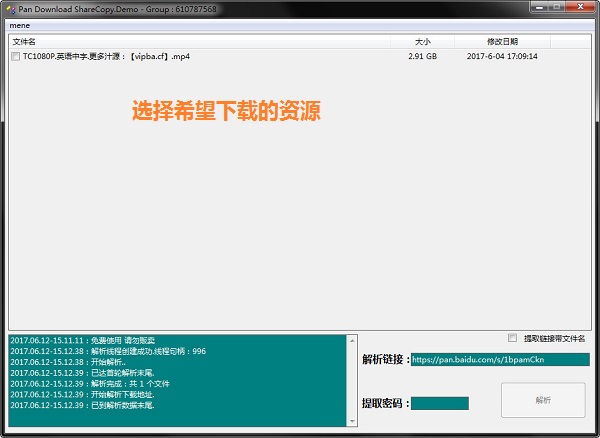Screen dimensions: 600x438
Task: Click the 2017-6-04 17:09:14 date cell
Action: 502,57
